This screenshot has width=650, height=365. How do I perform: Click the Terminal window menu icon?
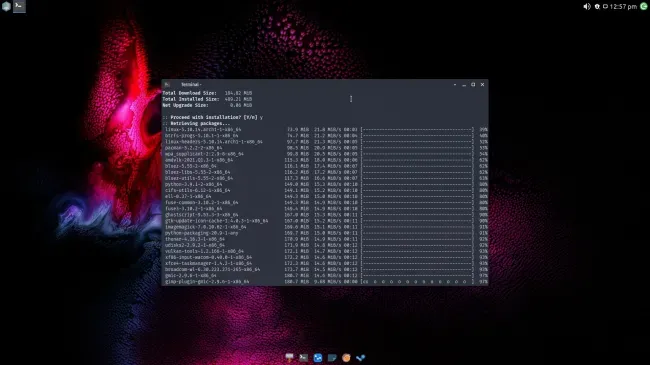(167, 85)
